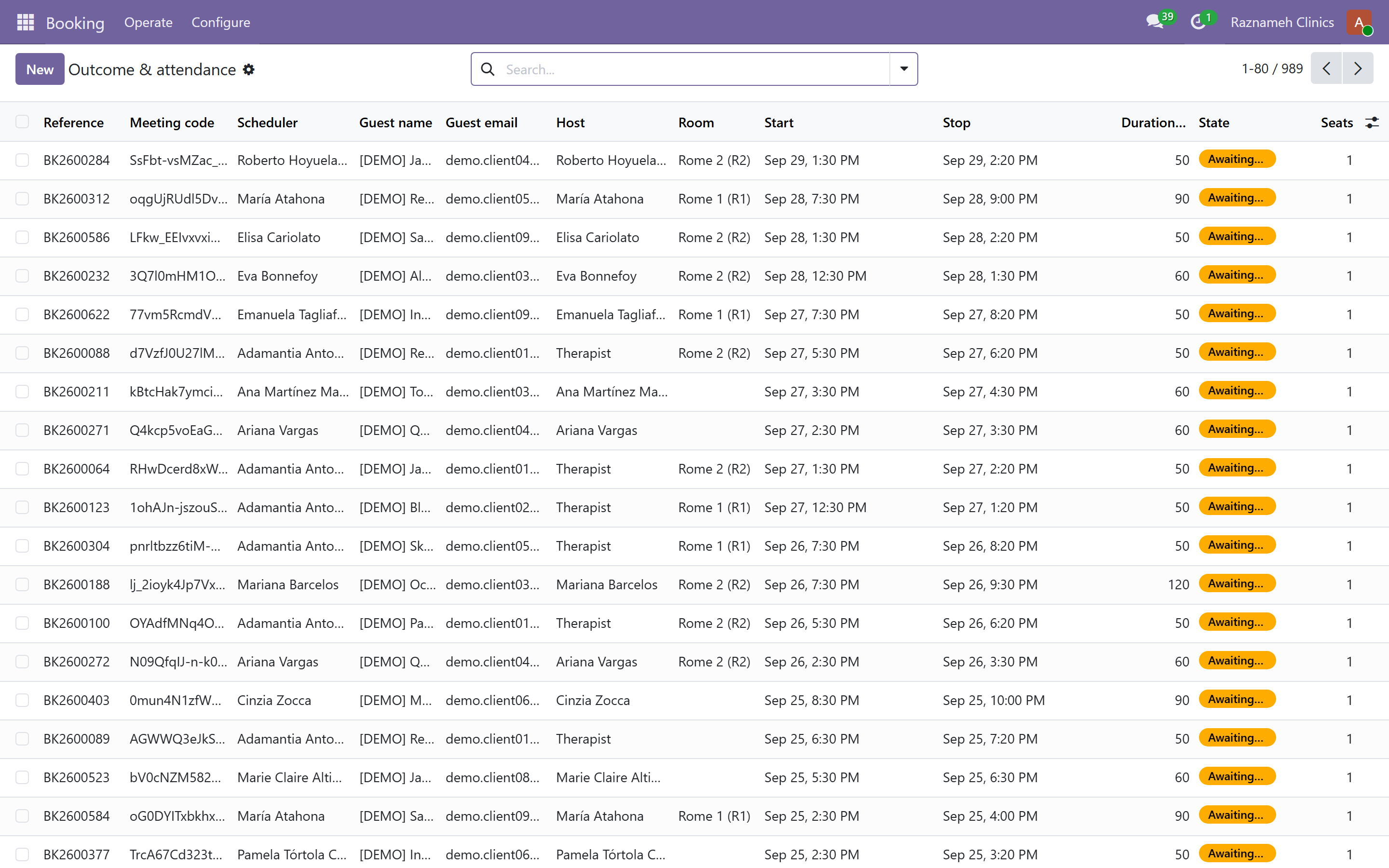
Task: Click the Raznameh Clinics company switcher
Action: (x=1281, y=22)
